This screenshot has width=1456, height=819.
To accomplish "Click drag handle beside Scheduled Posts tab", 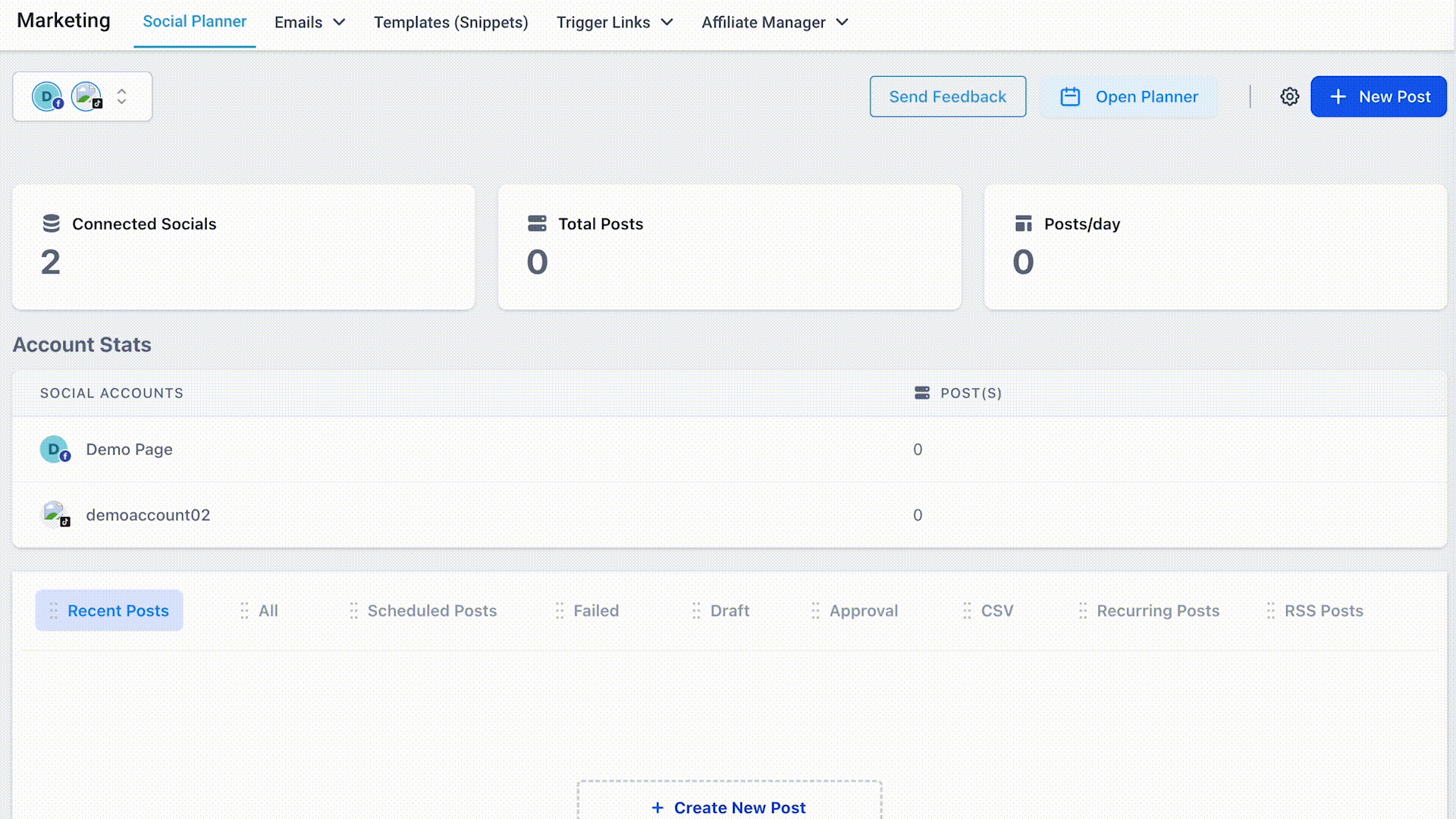I will point(353,611).
